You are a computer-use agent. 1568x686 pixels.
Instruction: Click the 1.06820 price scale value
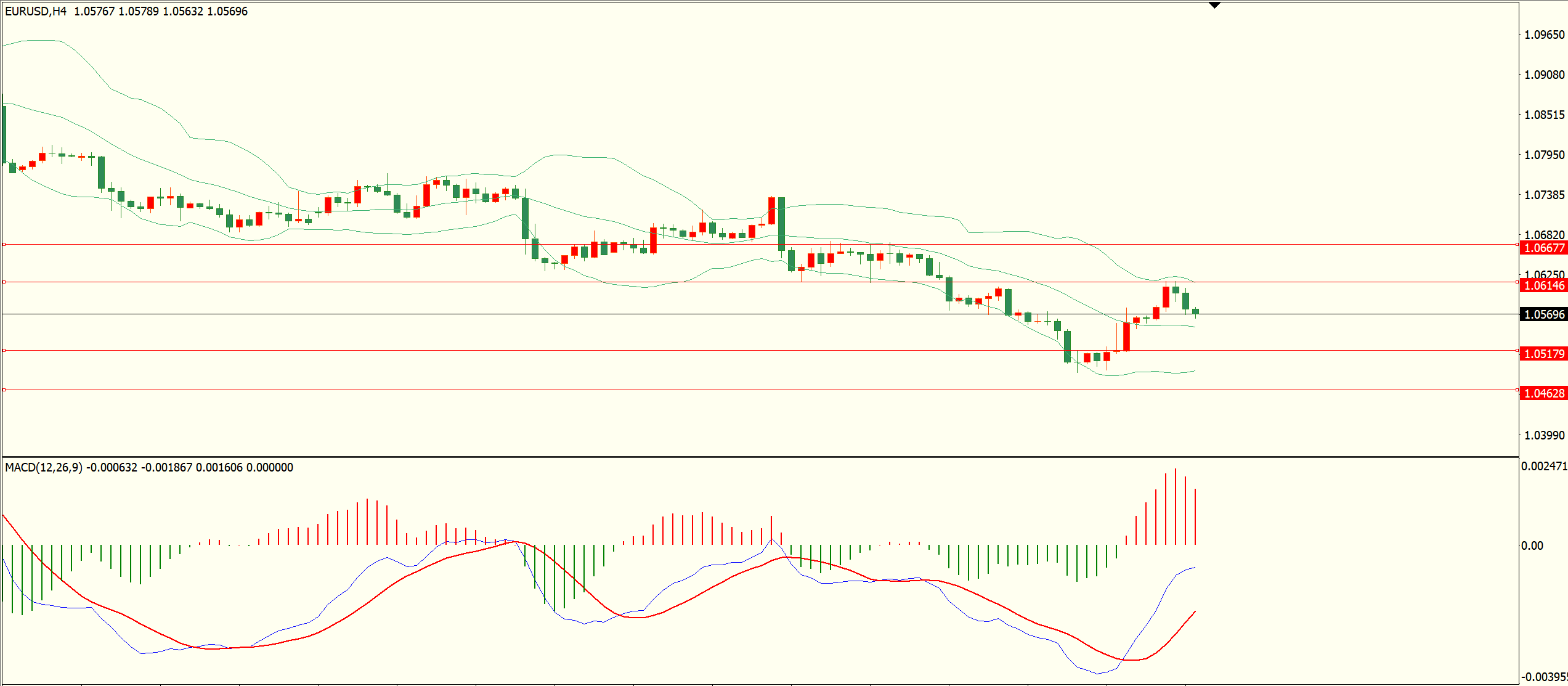[1544, 235]
